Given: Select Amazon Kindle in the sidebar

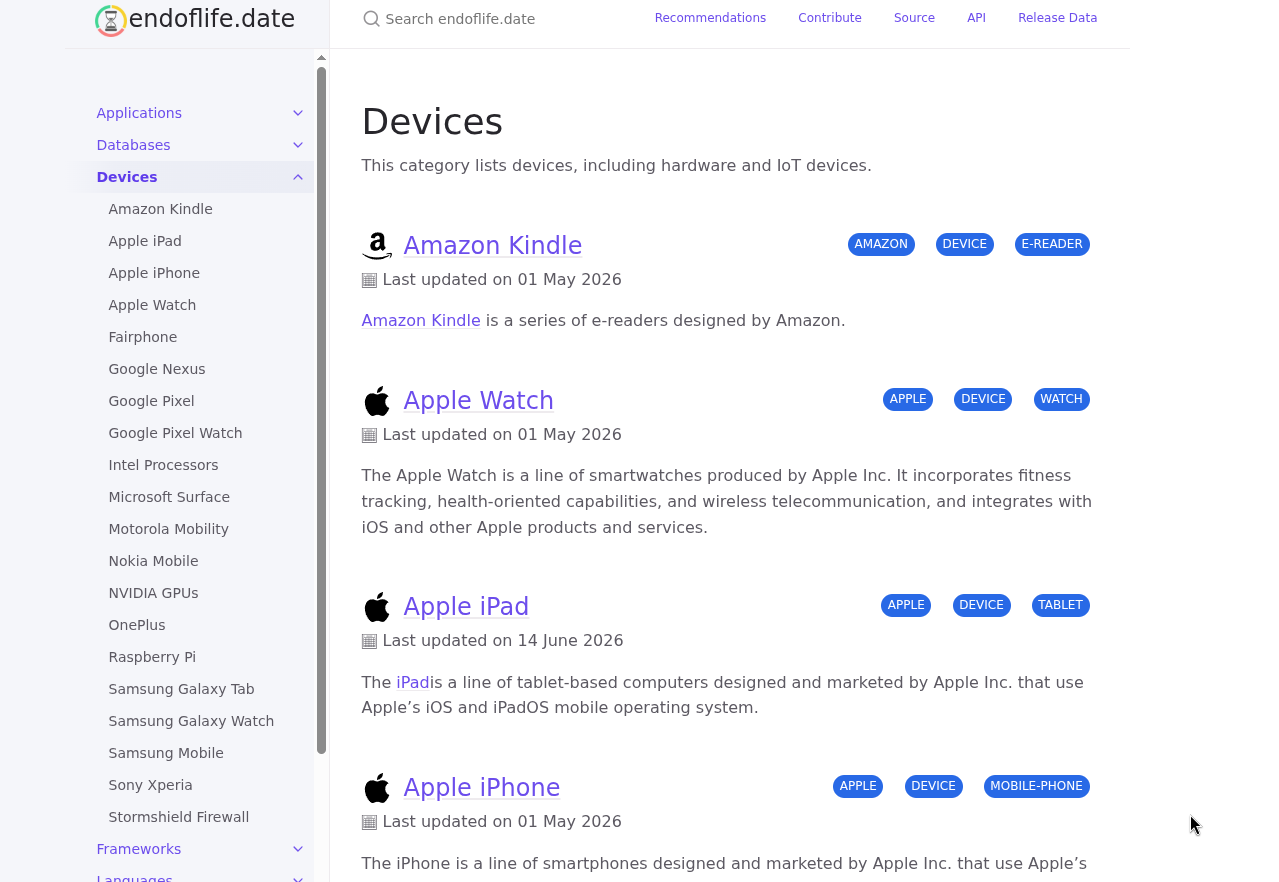Looking at the screenshot, I should [160, 209].
